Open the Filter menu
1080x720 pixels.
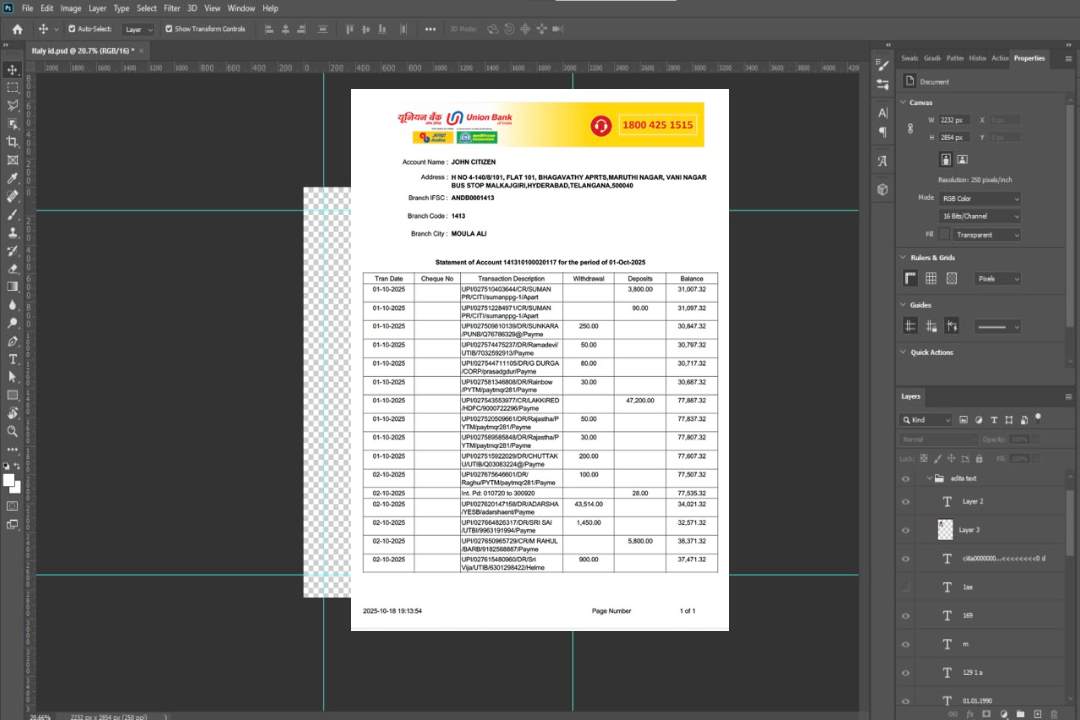[x=172, y=8]
